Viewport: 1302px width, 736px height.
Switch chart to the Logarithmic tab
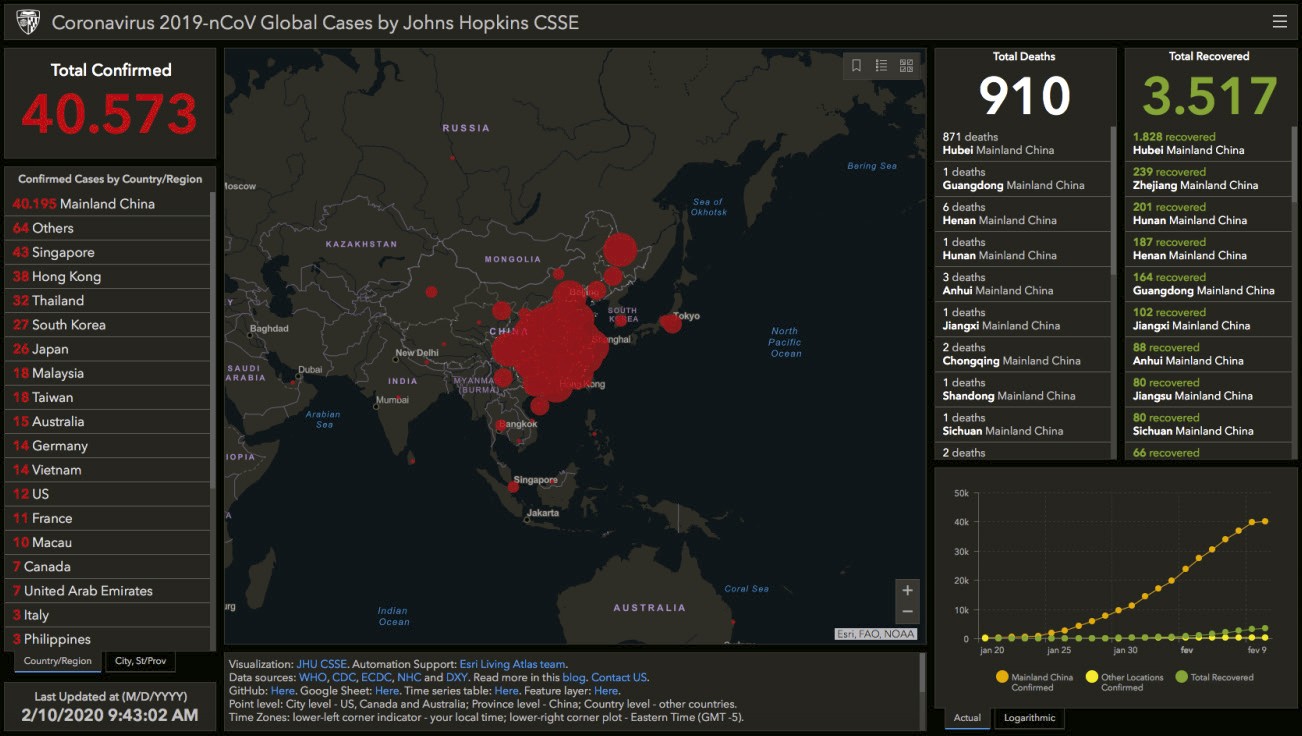(x=1028, y=718)
